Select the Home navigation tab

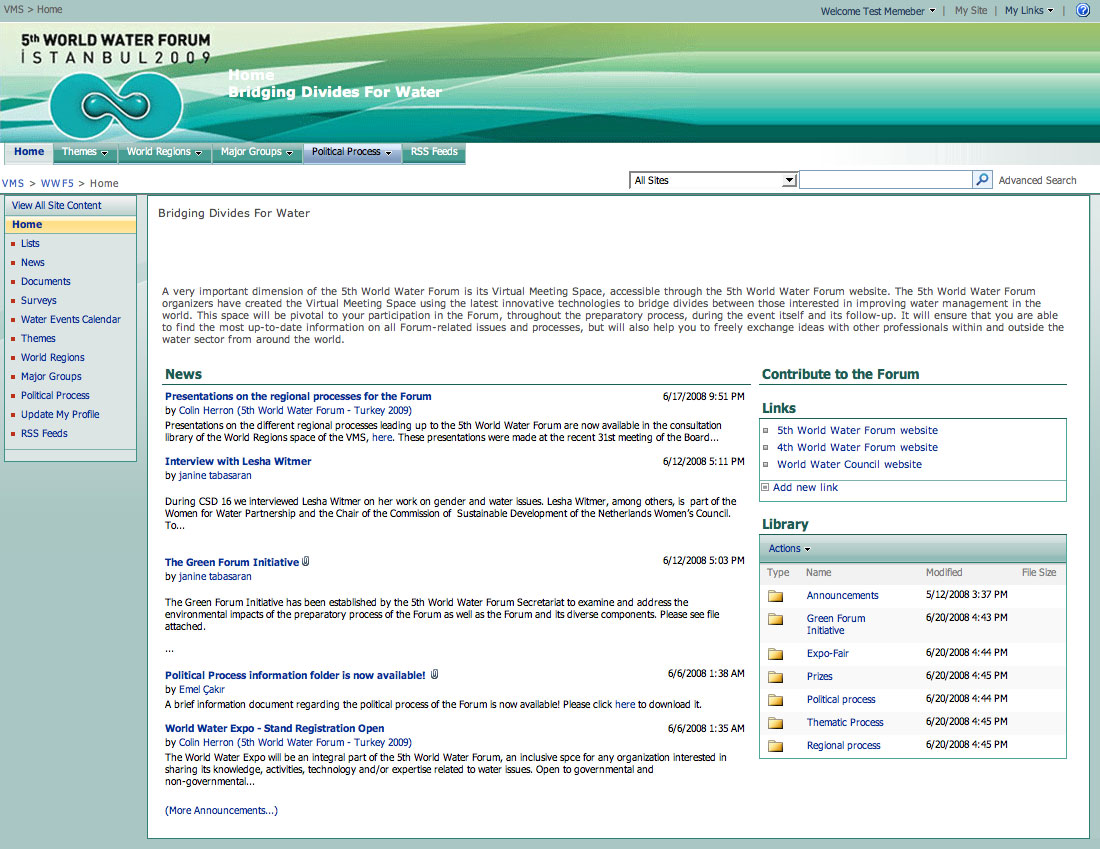point(29,152)
